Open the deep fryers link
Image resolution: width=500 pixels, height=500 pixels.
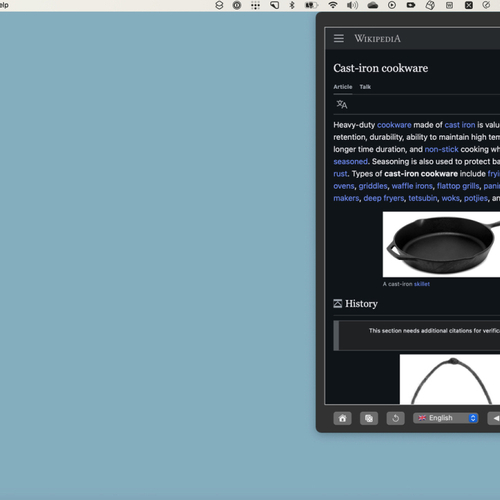pos(384,198)
